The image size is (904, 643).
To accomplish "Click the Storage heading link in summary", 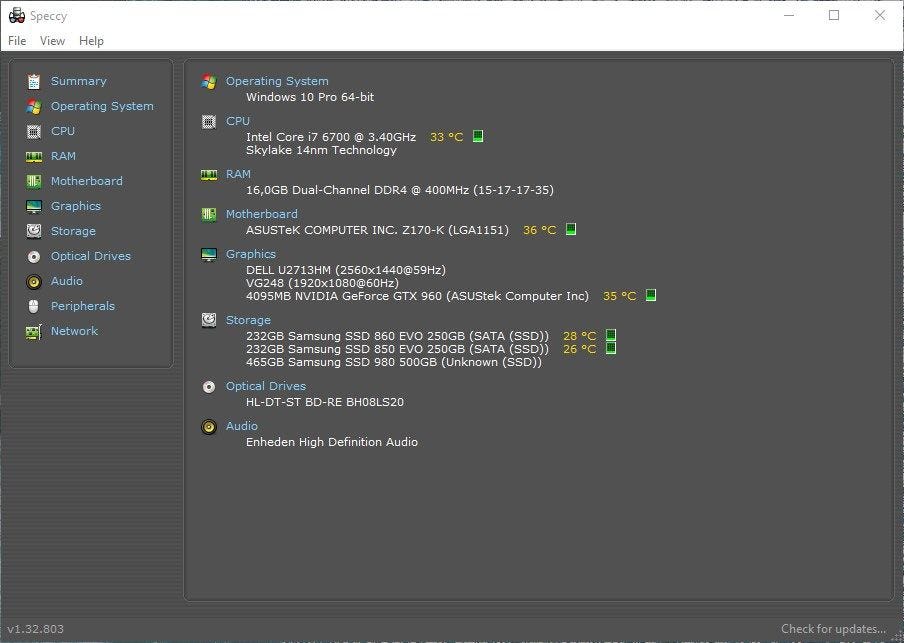I will click(x=248, y=320).
